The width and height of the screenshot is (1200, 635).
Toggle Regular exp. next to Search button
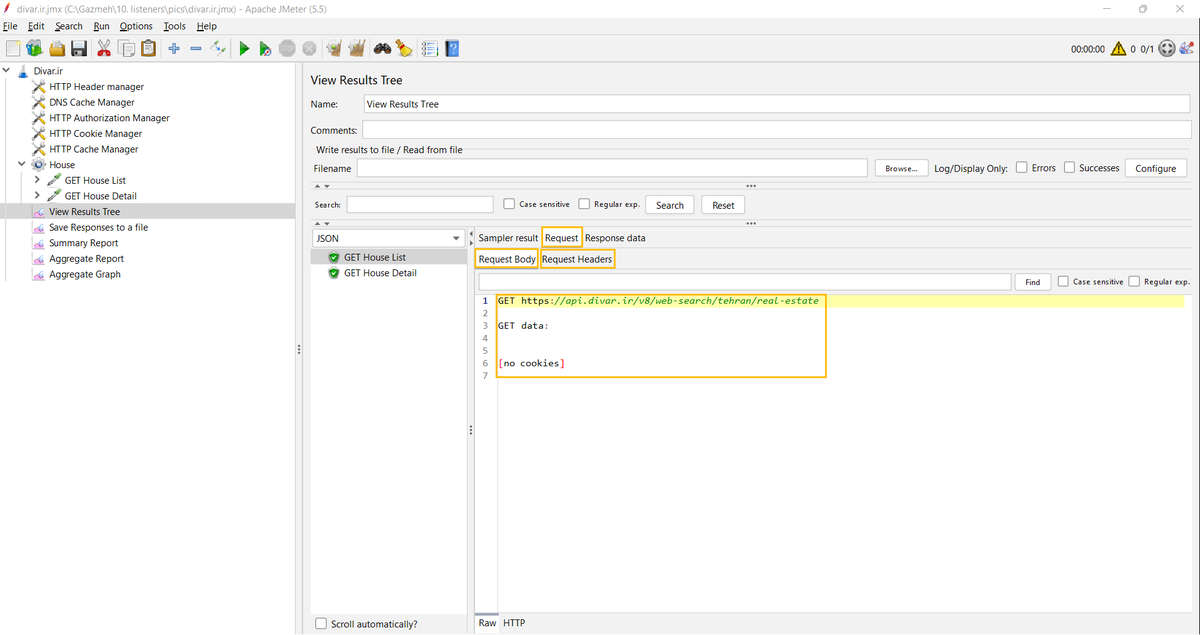point(585,204)
